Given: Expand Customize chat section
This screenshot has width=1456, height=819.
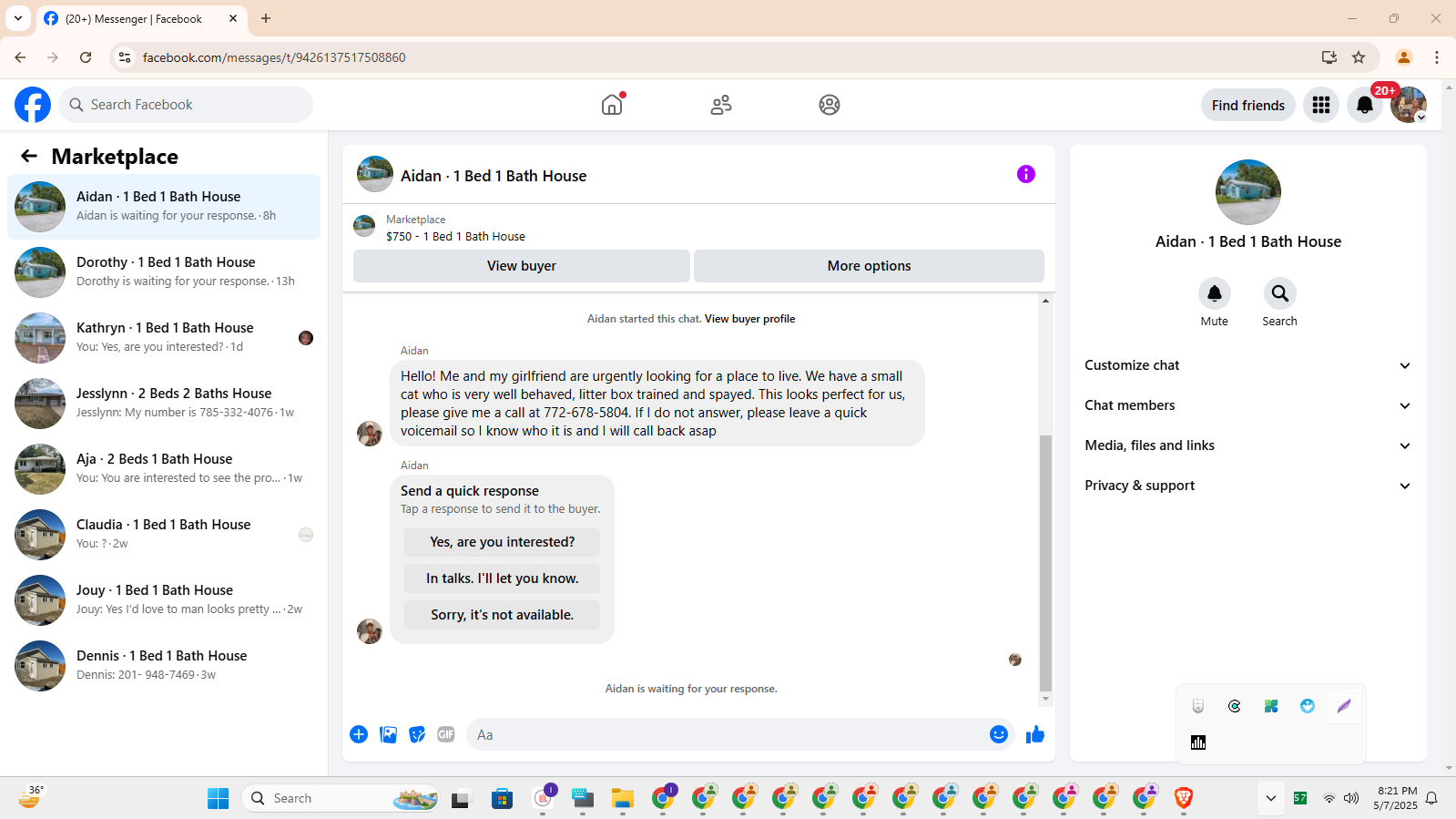Looking at the screenshot, I should [1247, 365].
